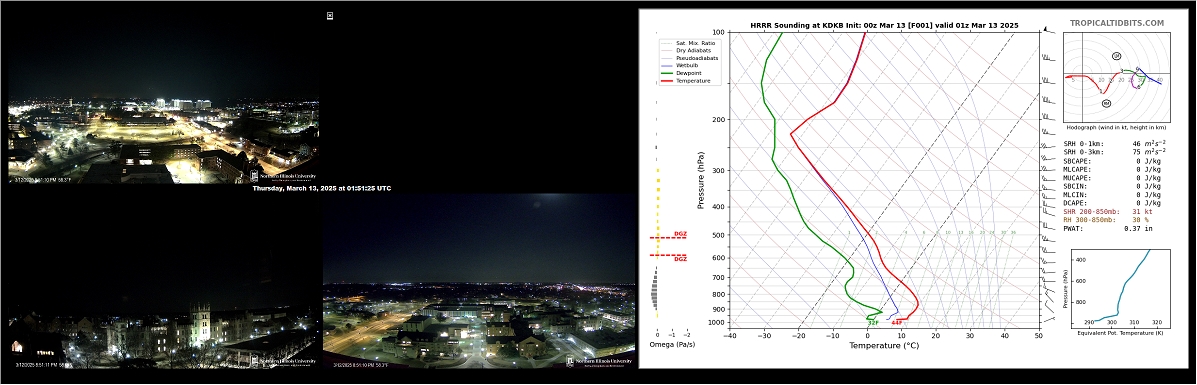Click the Thursday March 13 UTC timestamp text
Screen dimensions: 1197x385
[321, 188]
